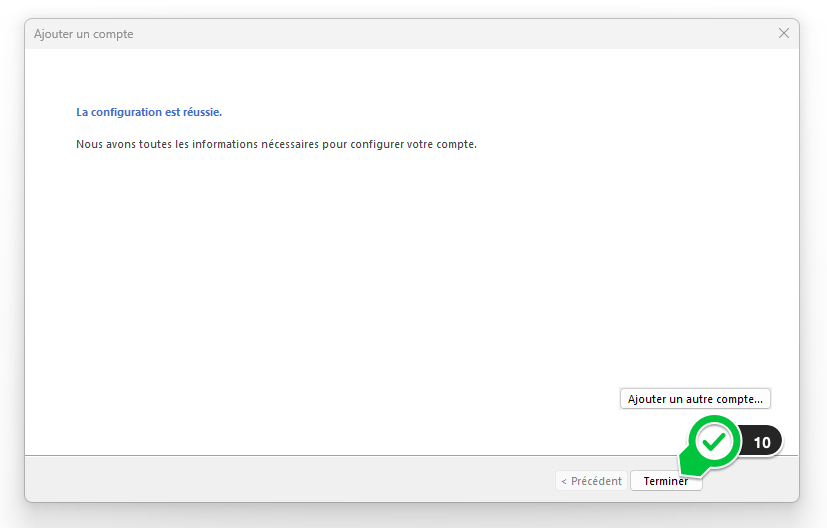Click the green checkmark callout icon

coord(713,442)
